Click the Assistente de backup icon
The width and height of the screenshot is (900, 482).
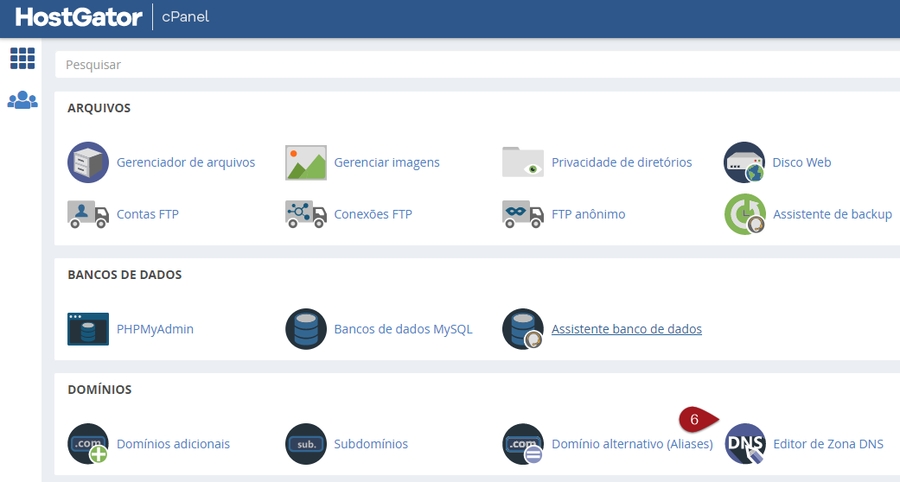point(744,214)
